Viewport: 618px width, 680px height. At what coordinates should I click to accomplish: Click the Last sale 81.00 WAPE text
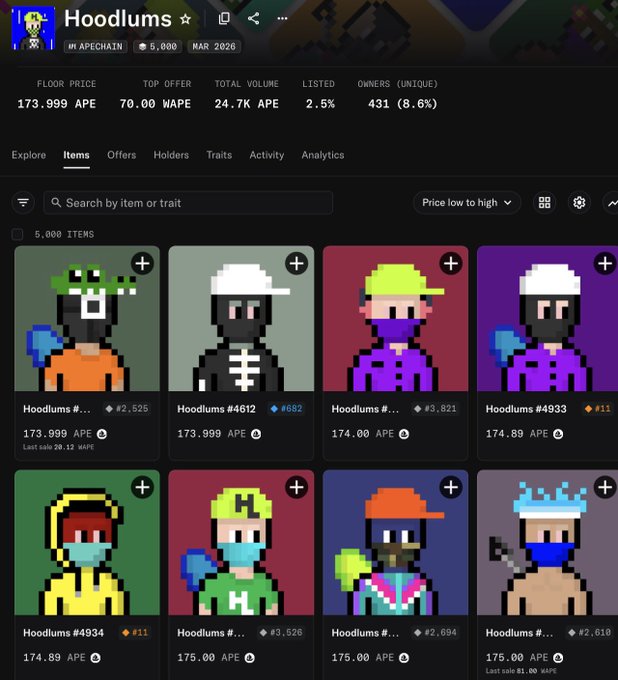pos(521,670)
